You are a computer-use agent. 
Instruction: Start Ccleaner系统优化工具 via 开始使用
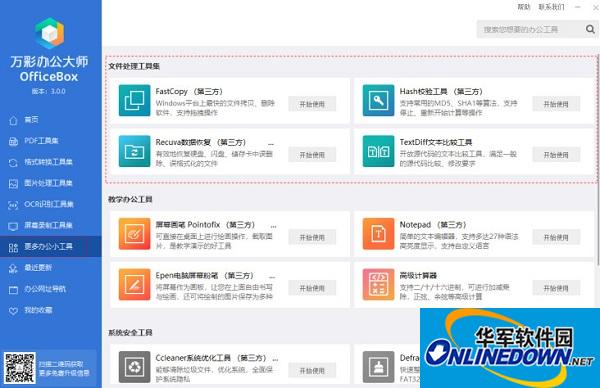point(312,370)
